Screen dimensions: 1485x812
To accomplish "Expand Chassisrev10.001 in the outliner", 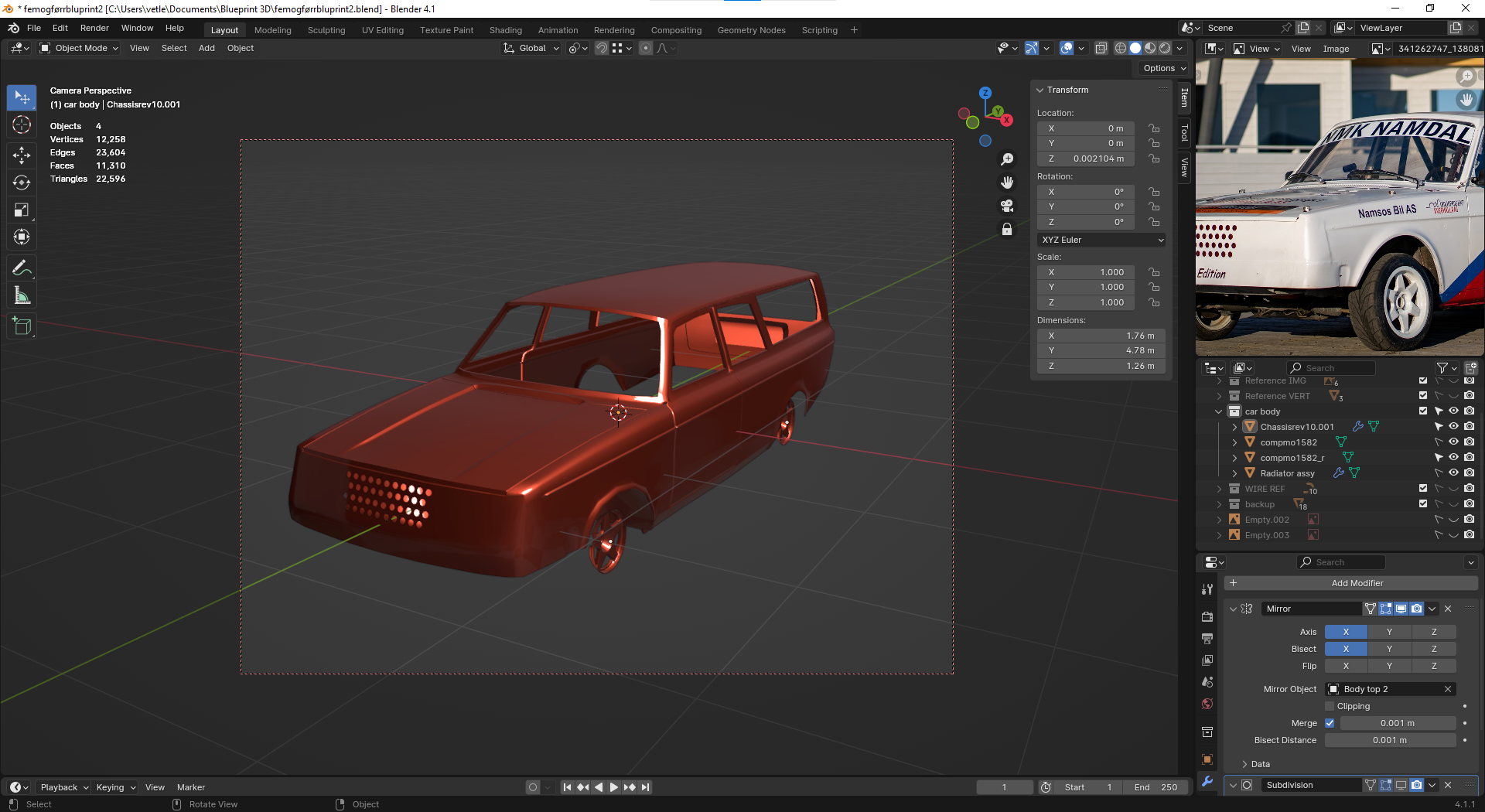I will click(x=1234, y=427).
